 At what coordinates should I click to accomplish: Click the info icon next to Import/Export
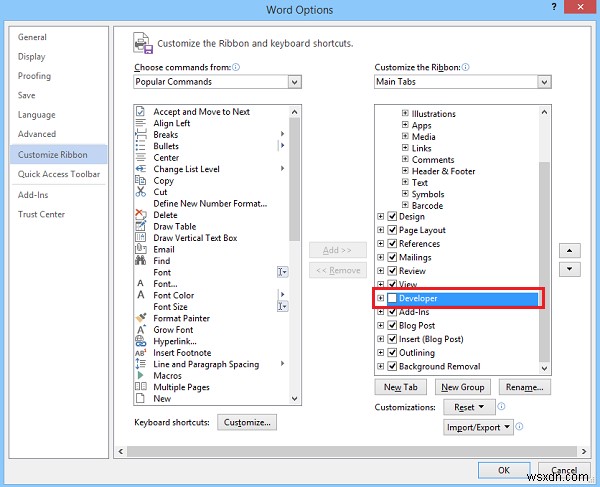coord(519,426)
